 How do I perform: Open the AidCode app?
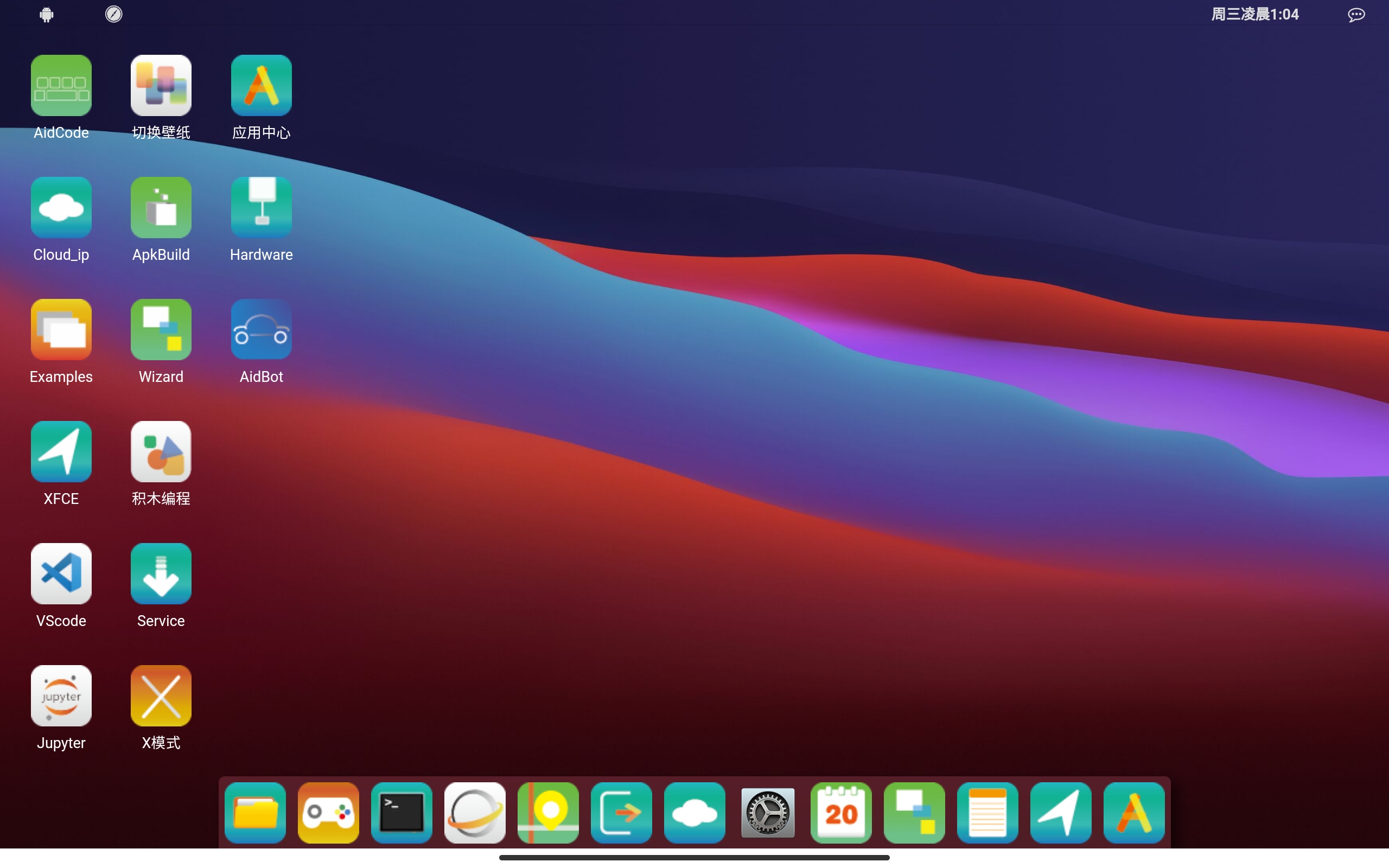61,86
